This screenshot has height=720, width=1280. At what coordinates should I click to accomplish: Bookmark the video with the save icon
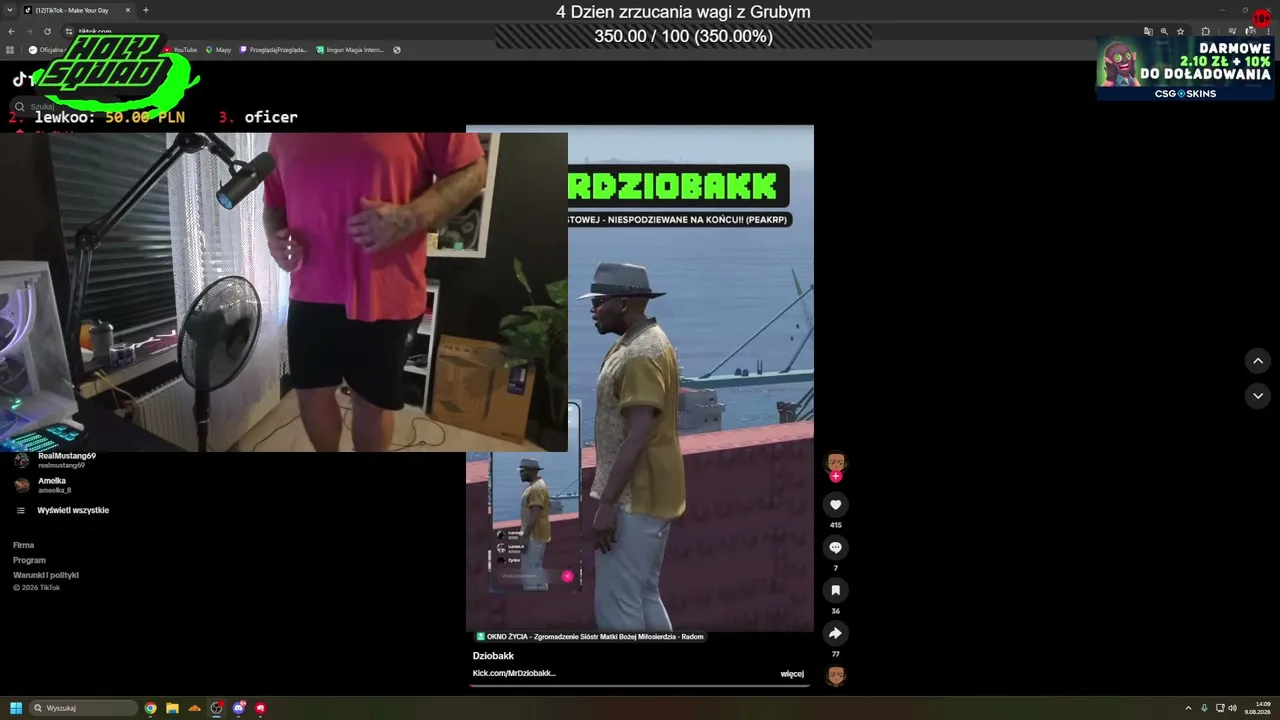pos(836,590)
